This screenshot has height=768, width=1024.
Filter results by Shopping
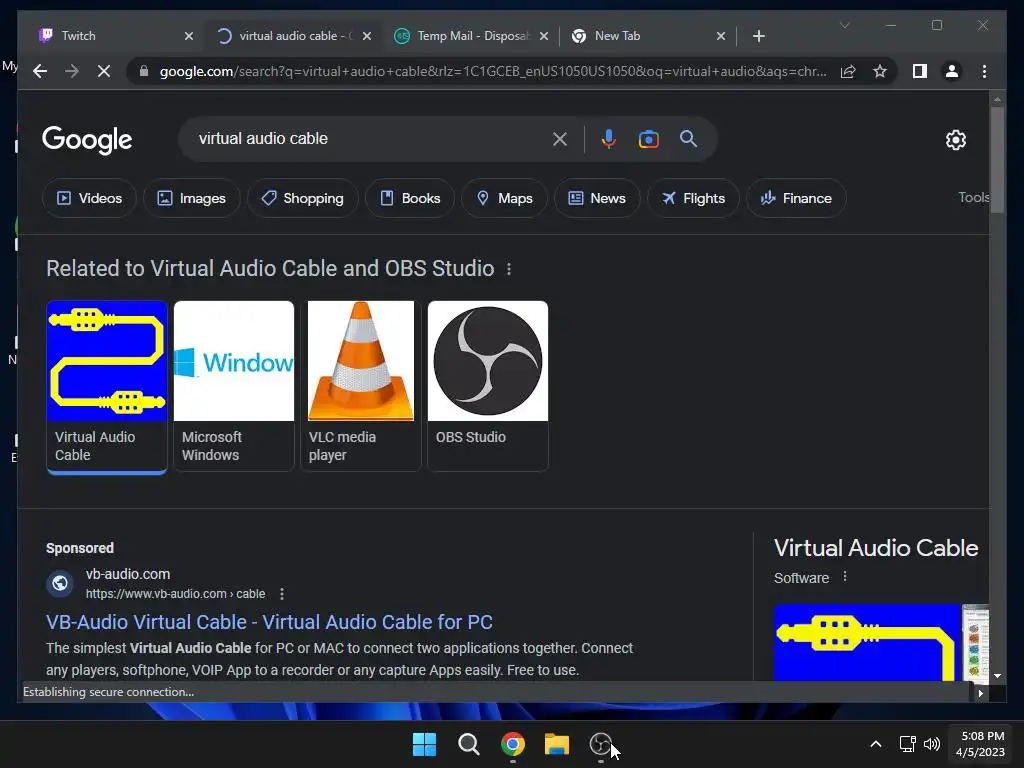tap(302, 198)
